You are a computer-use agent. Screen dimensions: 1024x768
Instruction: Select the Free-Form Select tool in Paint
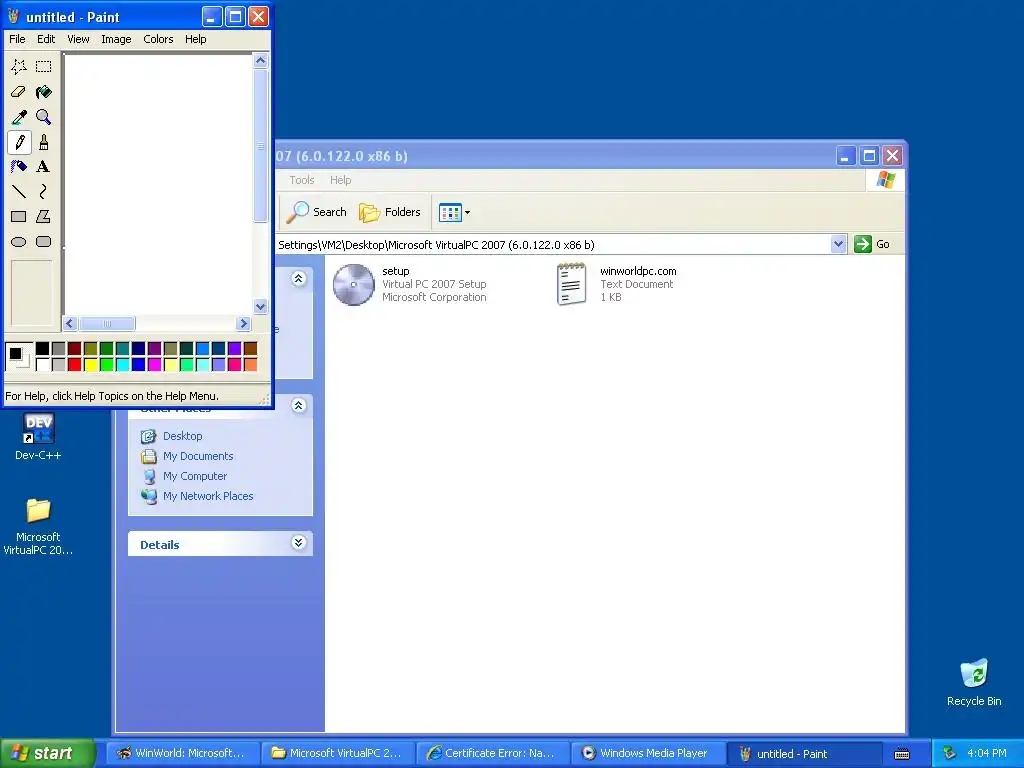pos(19,67)
